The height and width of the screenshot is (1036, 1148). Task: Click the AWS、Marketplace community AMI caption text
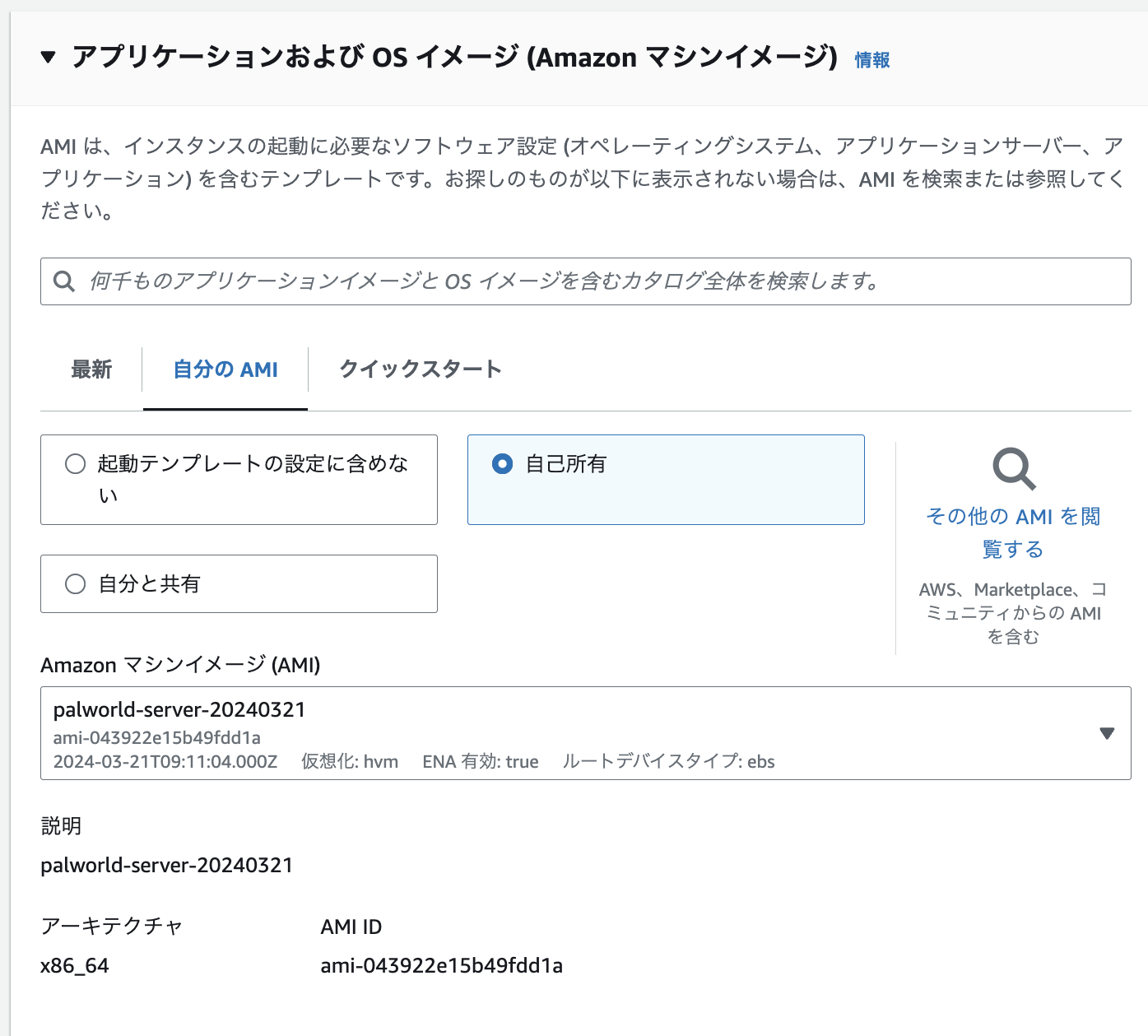[x=1013, y=613]
